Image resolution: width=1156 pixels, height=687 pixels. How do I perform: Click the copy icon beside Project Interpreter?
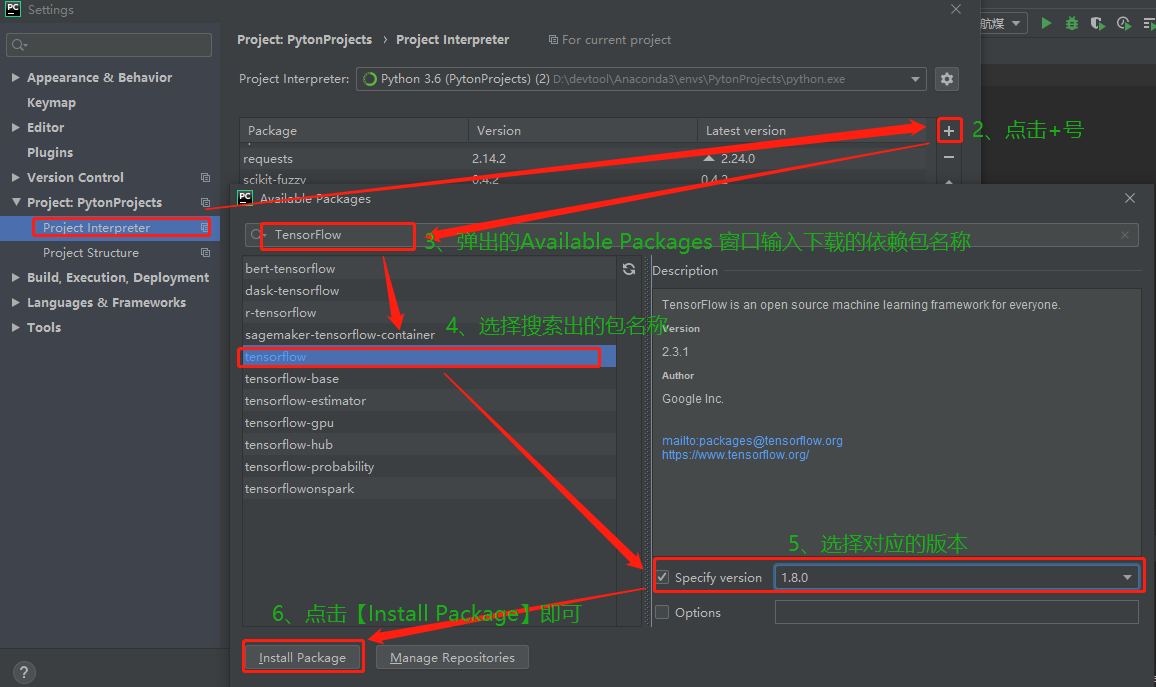tap(204, 228)
